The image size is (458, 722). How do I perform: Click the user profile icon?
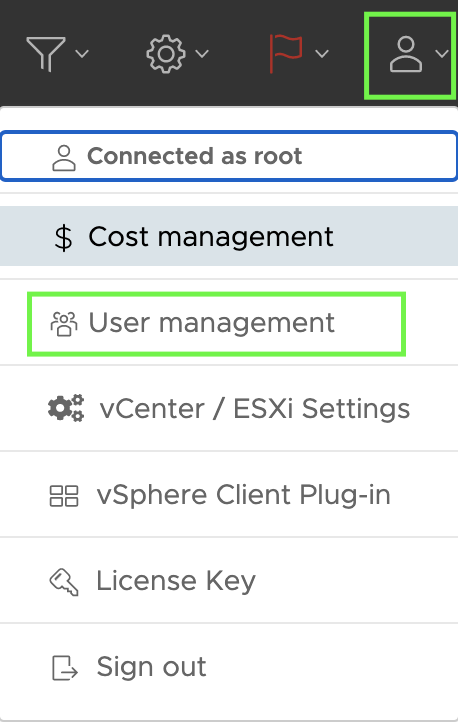pyautogui.click(x=406, y=54)
